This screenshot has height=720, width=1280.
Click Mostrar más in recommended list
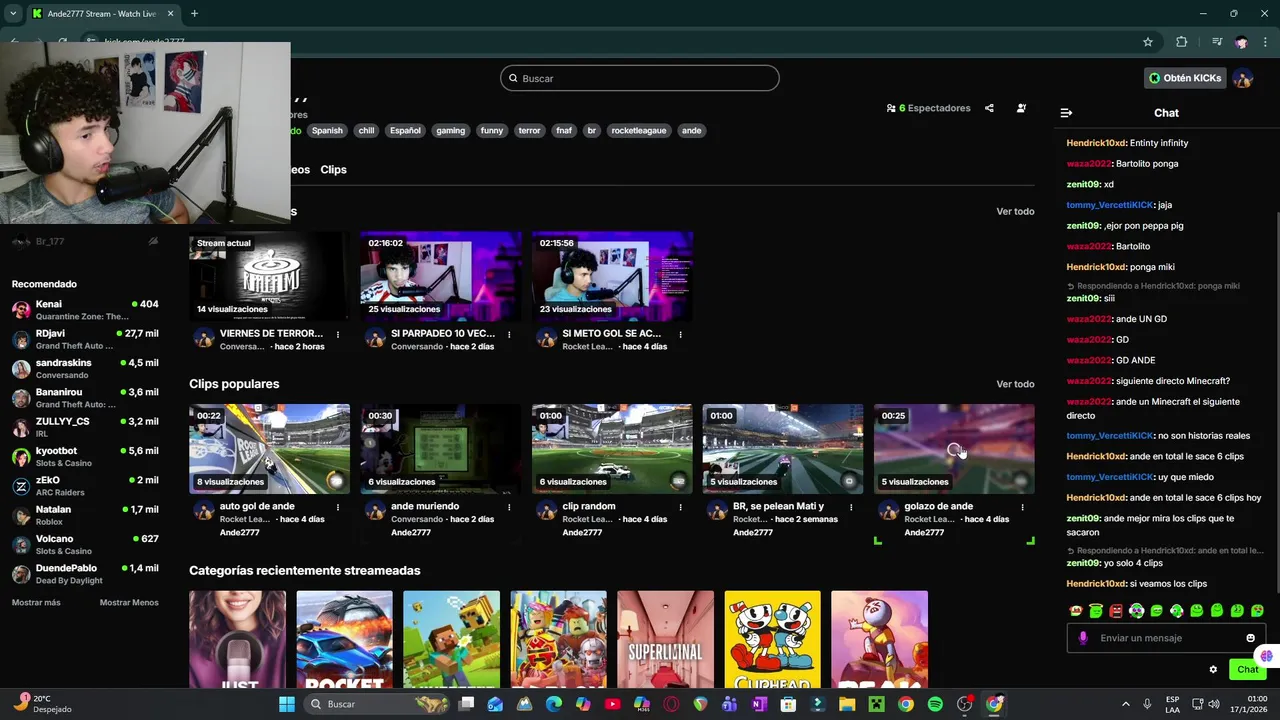(36, 603)
